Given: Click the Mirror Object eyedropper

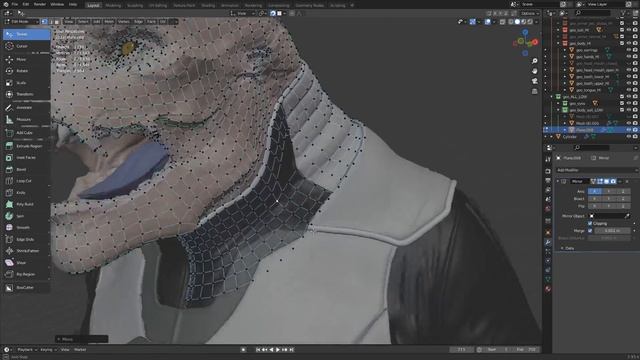Looking at the screenshot, I should [627, 216].
